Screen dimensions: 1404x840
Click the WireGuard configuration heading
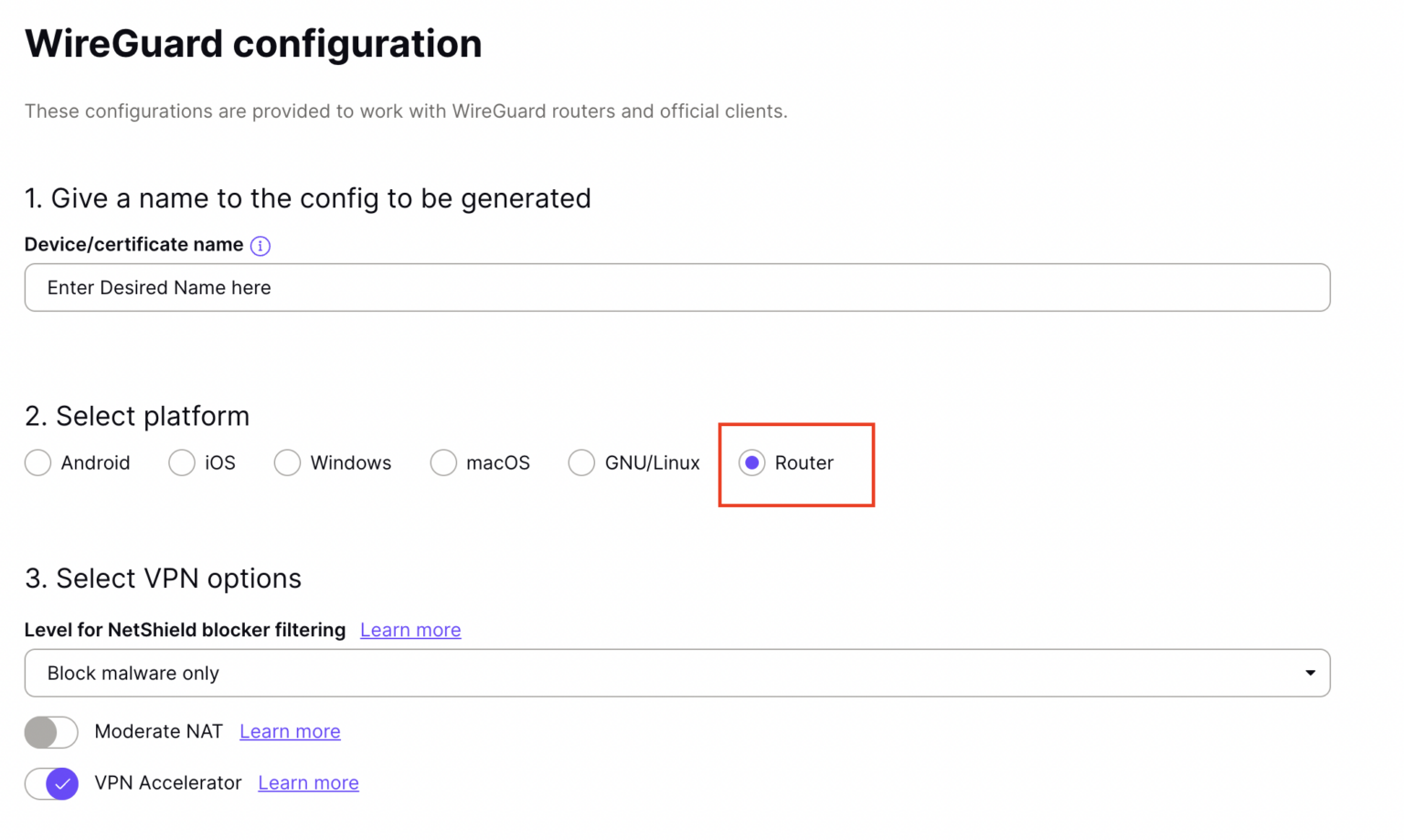(253, 43)
